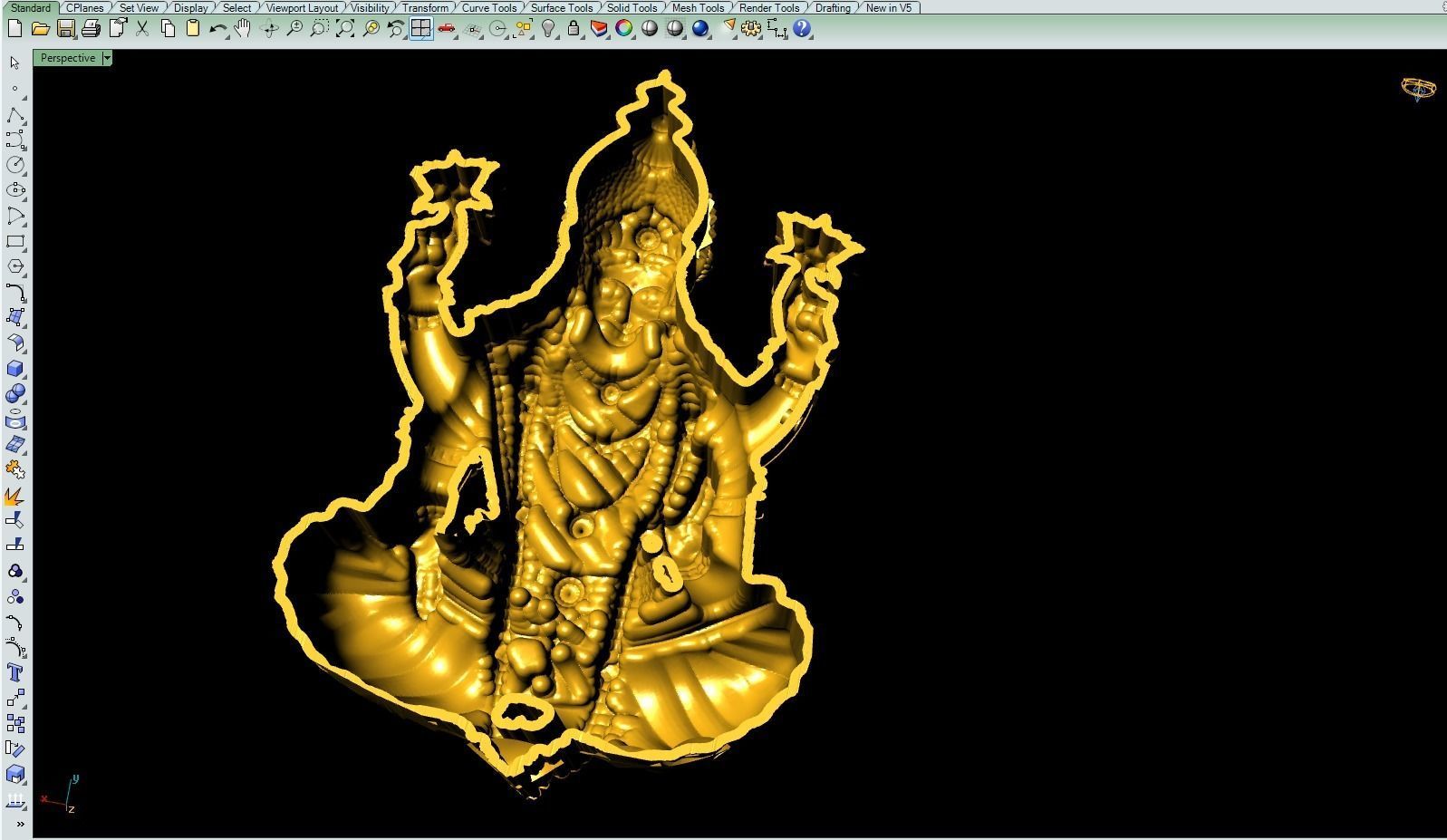Open the Transform toolbar tab
Image resolution: width=1447 pixels, height=840 pixels.
[x=425, y=7]
